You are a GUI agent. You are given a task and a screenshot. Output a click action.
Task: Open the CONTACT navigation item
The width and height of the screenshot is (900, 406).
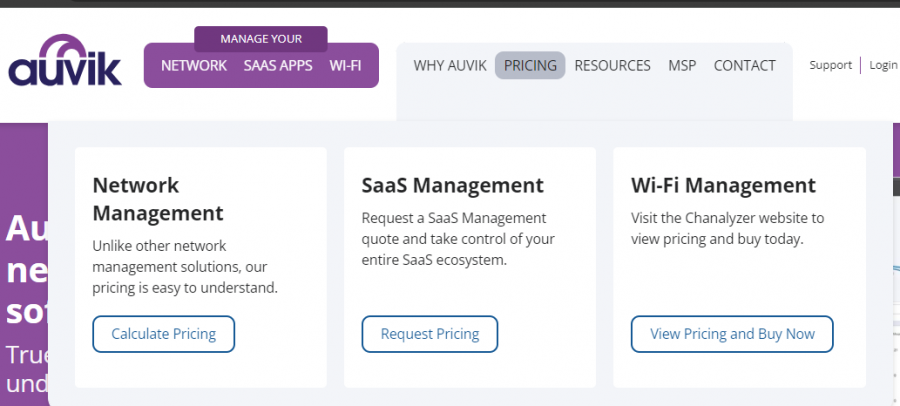pyautogui.click(x=744, y=65)
